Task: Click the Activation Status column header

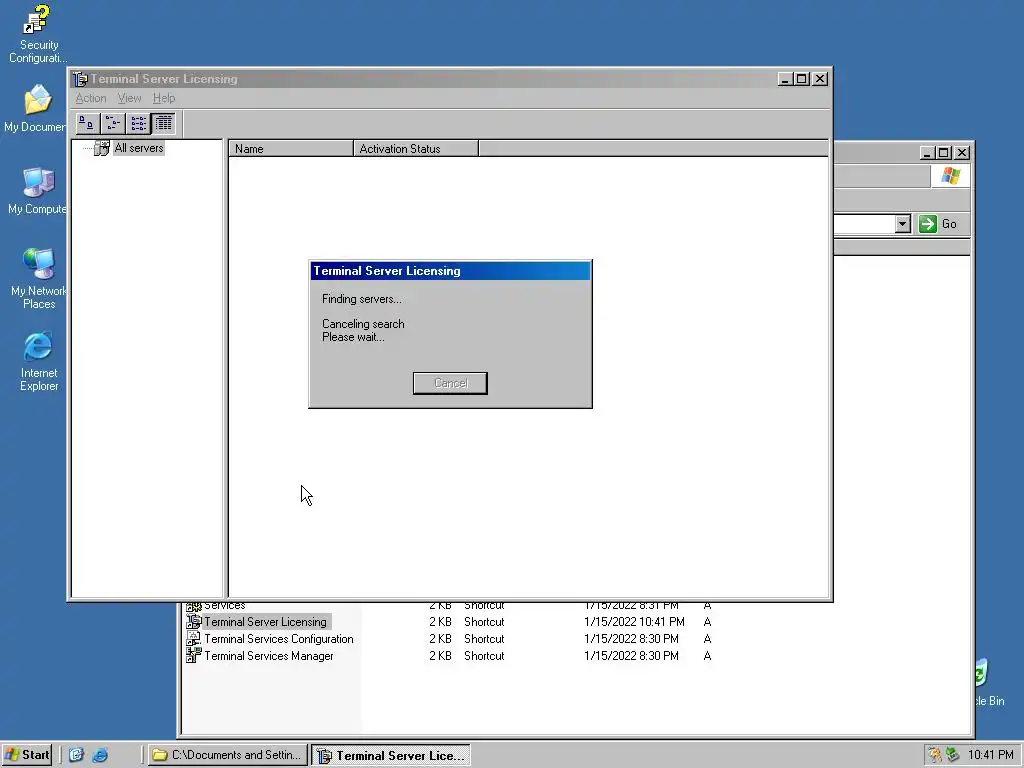Action: click(x=416, y=149)
